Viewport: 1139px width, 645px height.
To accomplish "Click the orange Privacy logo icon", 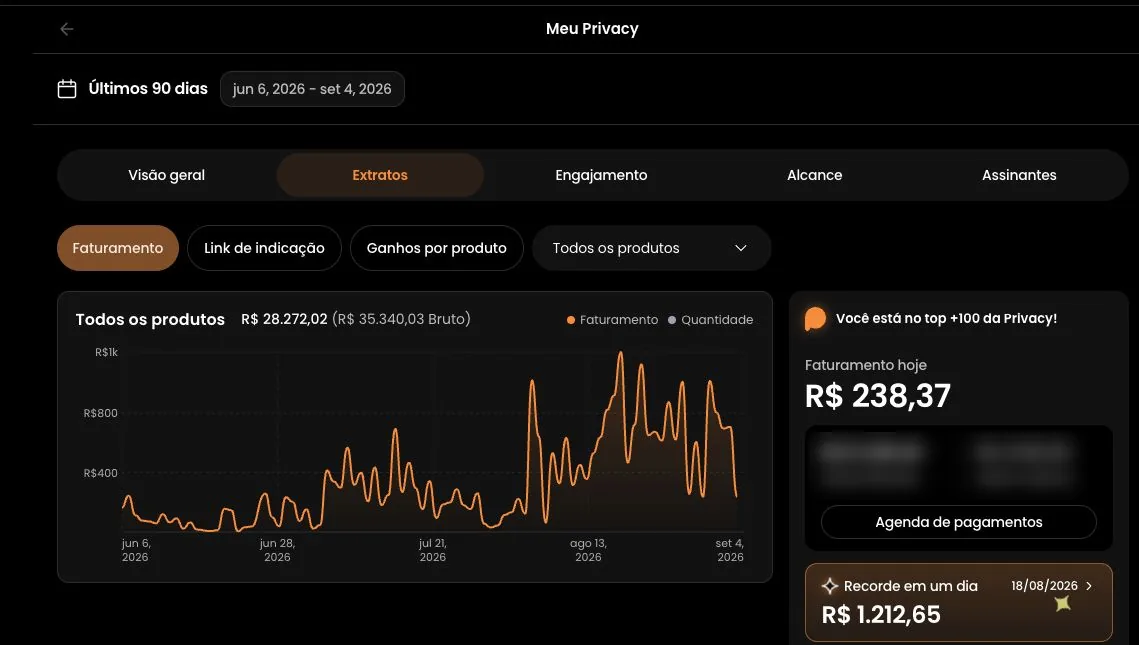I will click(x=815, y=319).
